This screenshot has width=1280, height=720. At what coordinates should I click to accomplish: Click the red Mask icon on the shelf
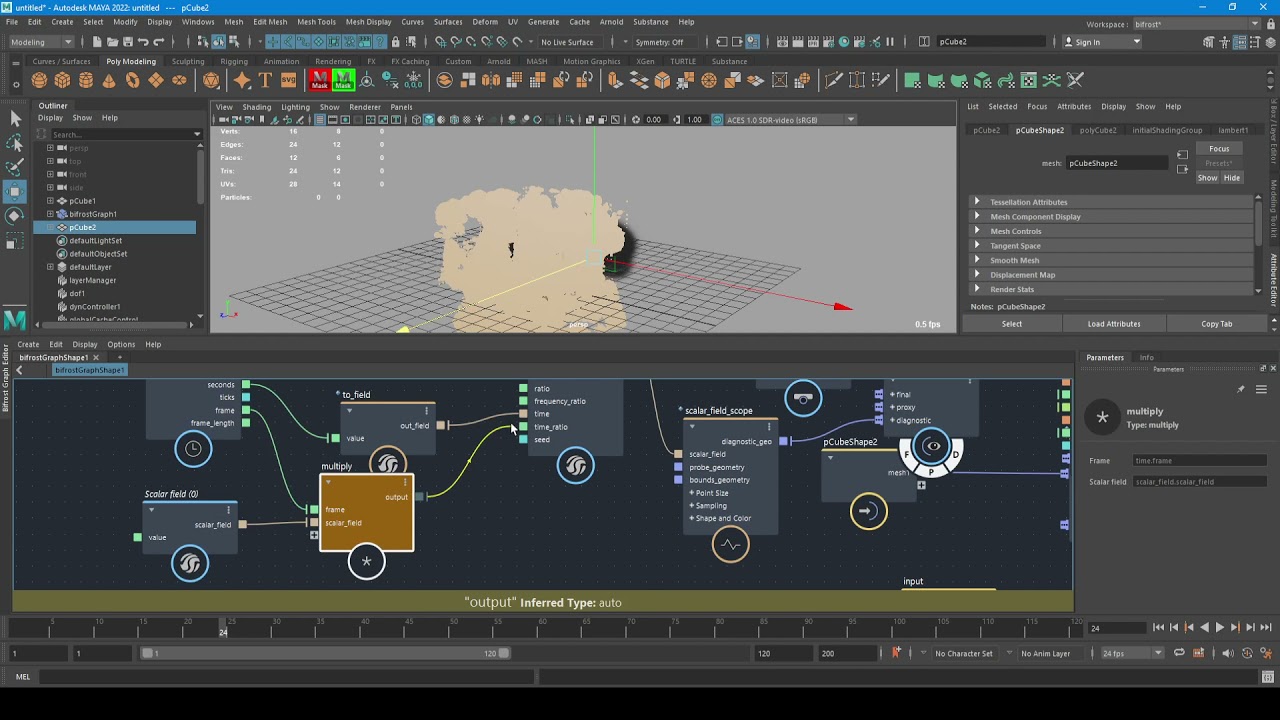click(x=319, y=80)
